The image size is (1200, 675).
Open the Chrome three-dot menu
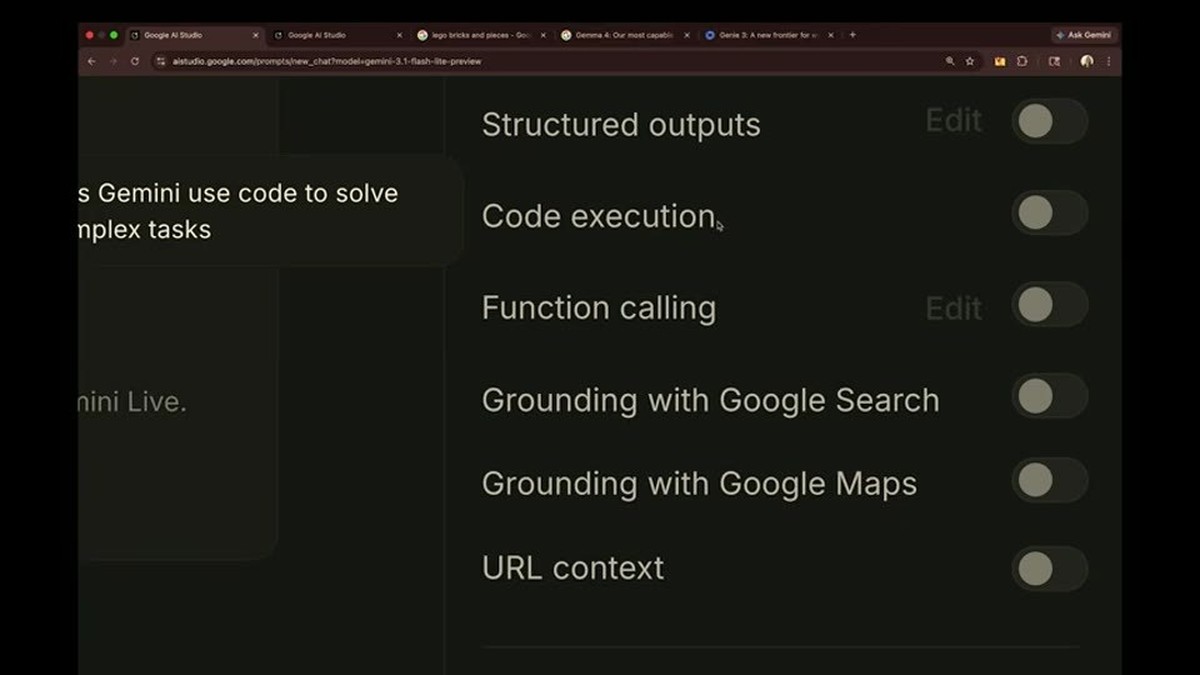click(x=1107, y=61)
